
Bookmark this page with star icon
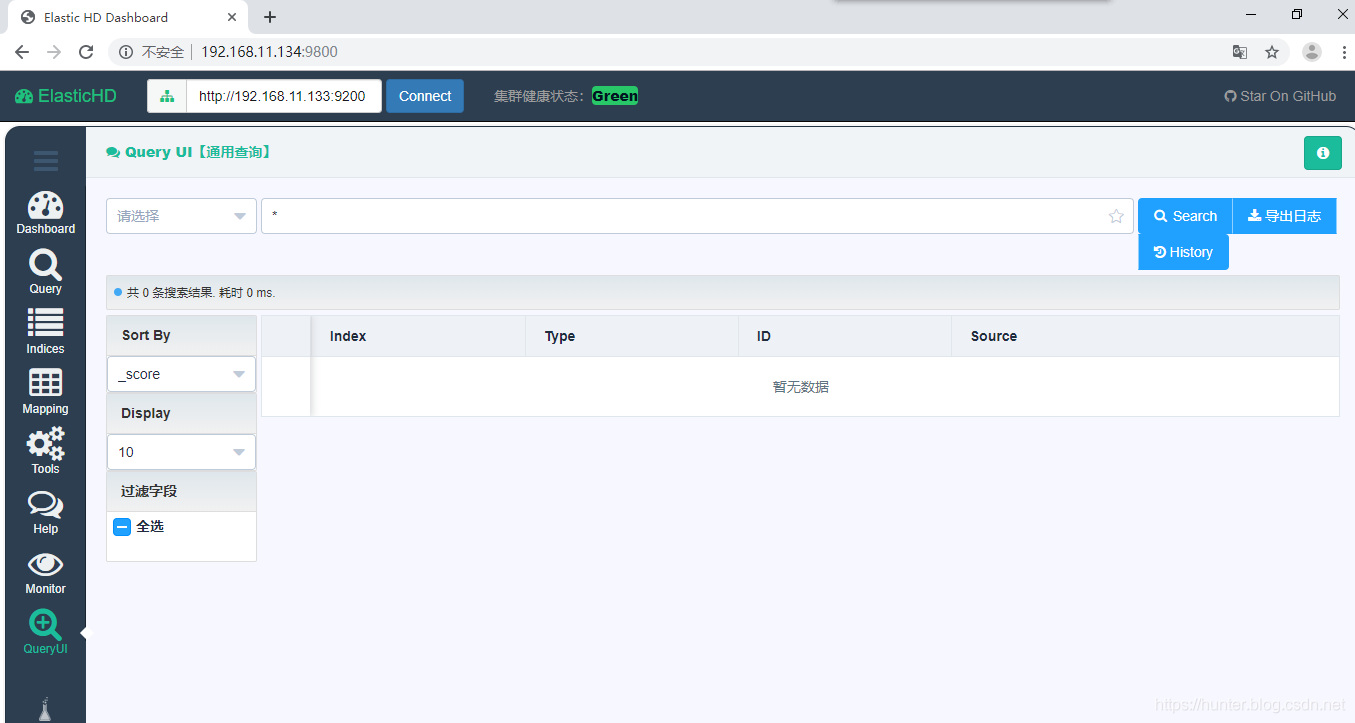pos(1272,52)
